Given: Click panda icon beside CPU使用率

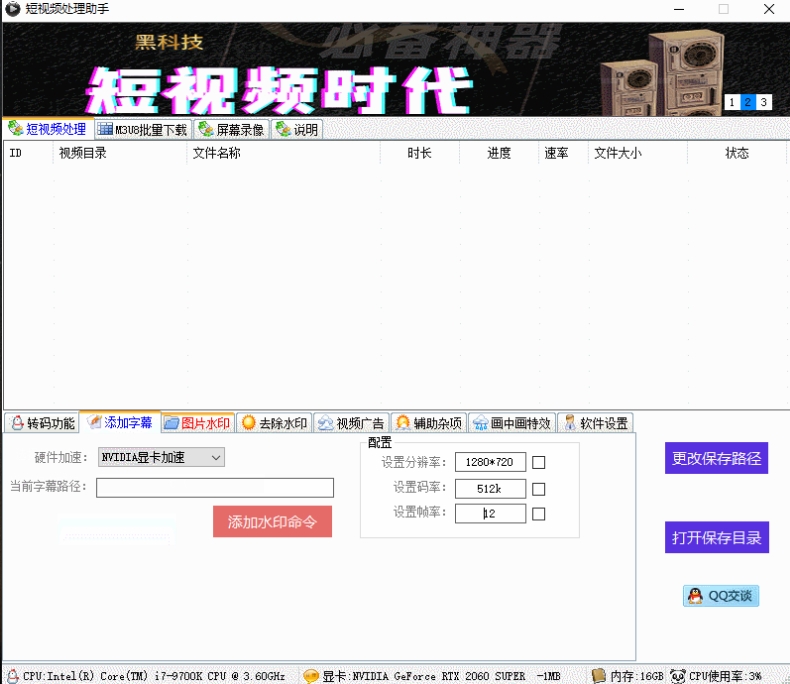Looking at the screenshot, I should 678,675.
